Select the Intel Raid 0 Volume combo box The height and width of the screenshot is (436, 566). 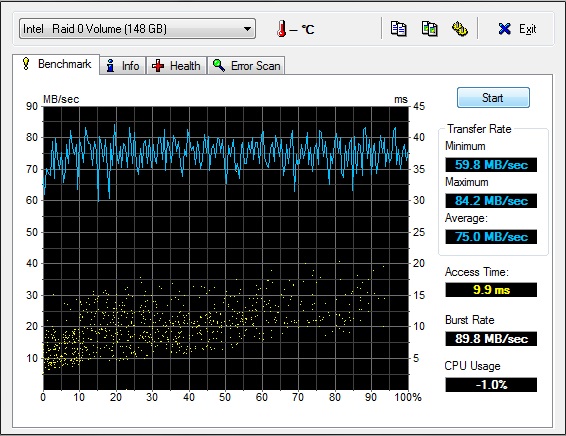click(x=137, y=29)
